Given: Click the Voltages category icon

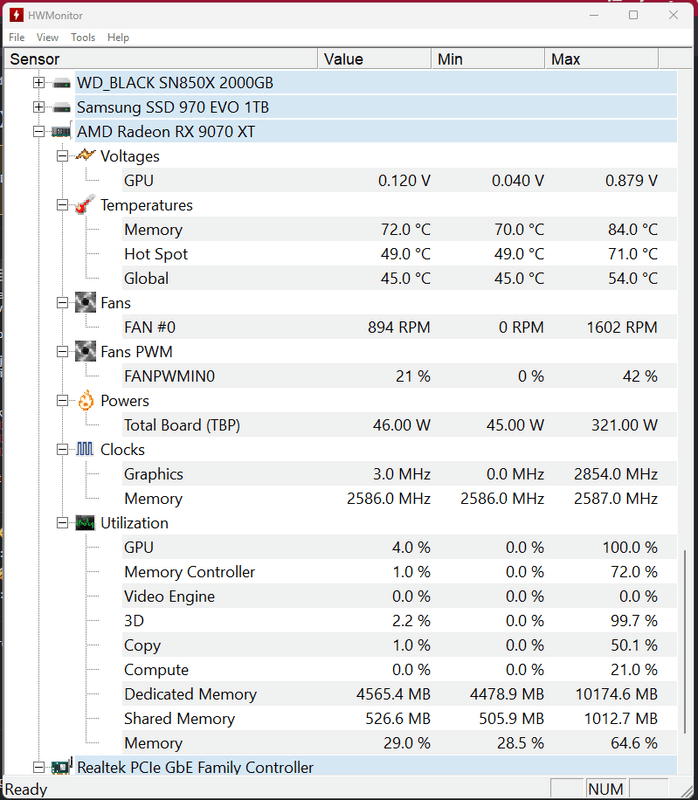Looking at the screenshot, I should pos(86,156).
